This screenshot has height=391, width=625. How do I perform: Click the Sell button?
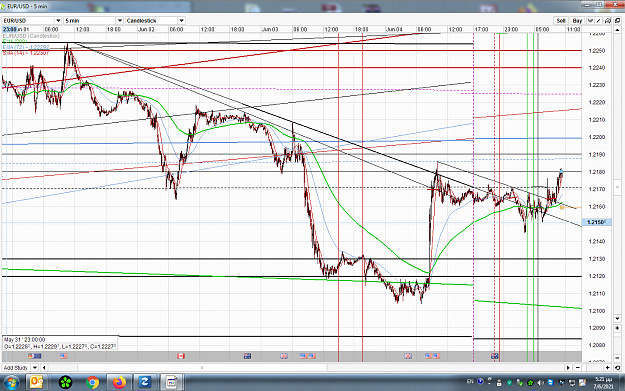[561, 20]
